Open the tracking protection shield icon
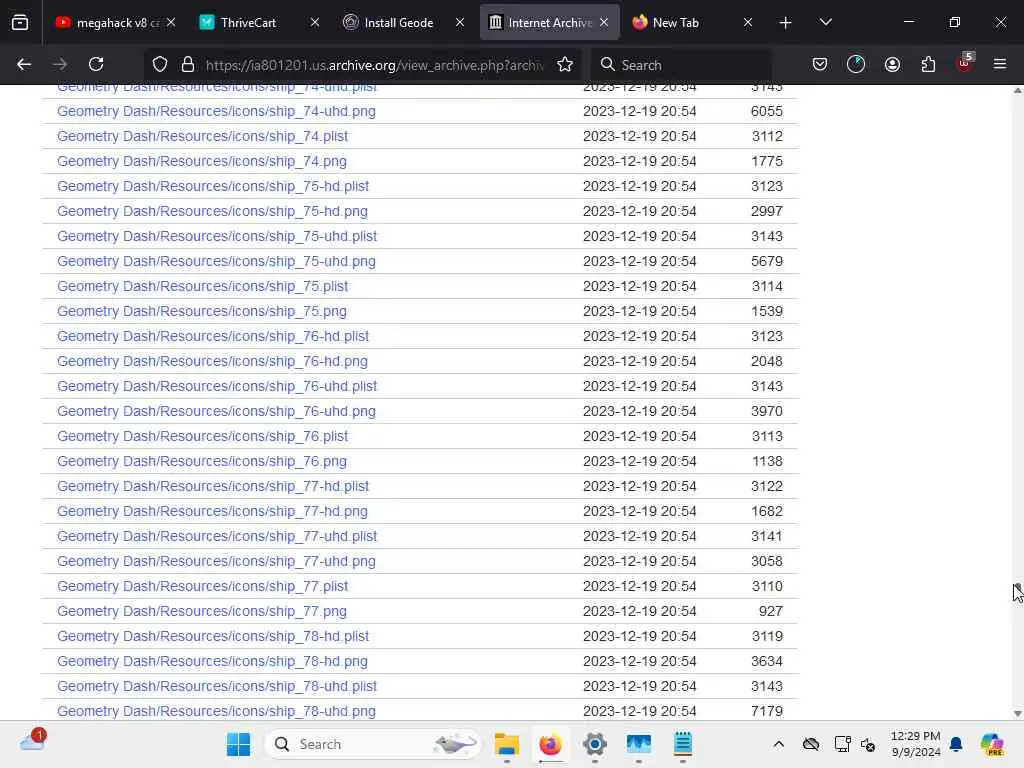Viewport: 1024px width, 768px height. [160, 65]
